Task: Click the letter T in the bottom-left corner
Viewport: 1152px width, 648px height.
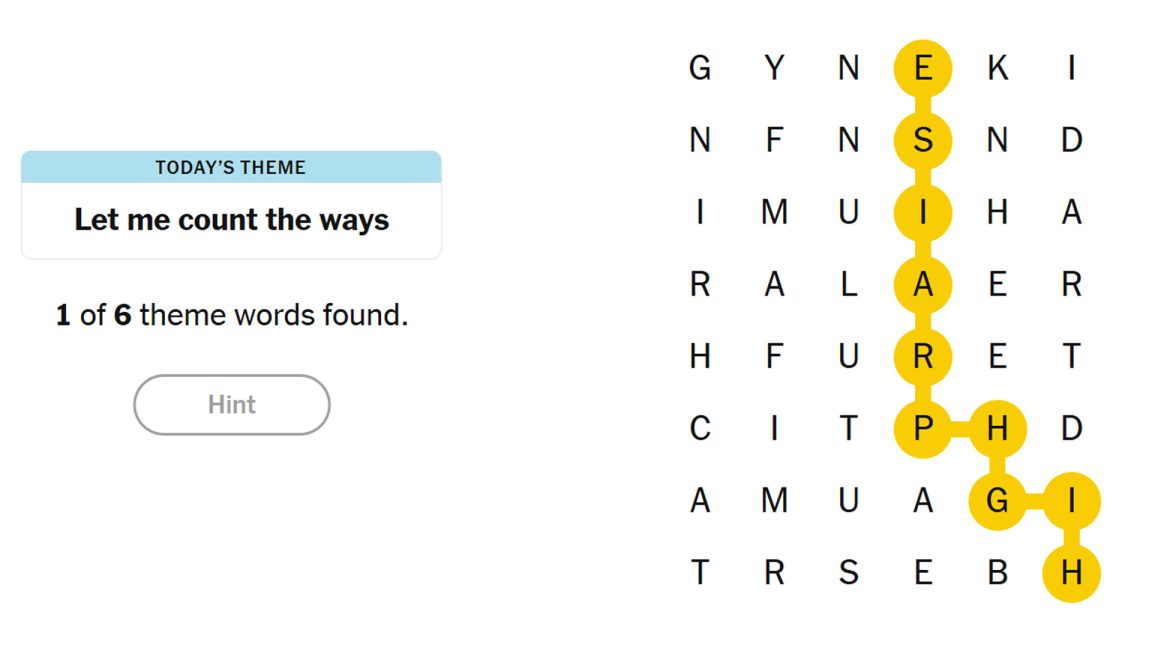Action: click(700, 572)
